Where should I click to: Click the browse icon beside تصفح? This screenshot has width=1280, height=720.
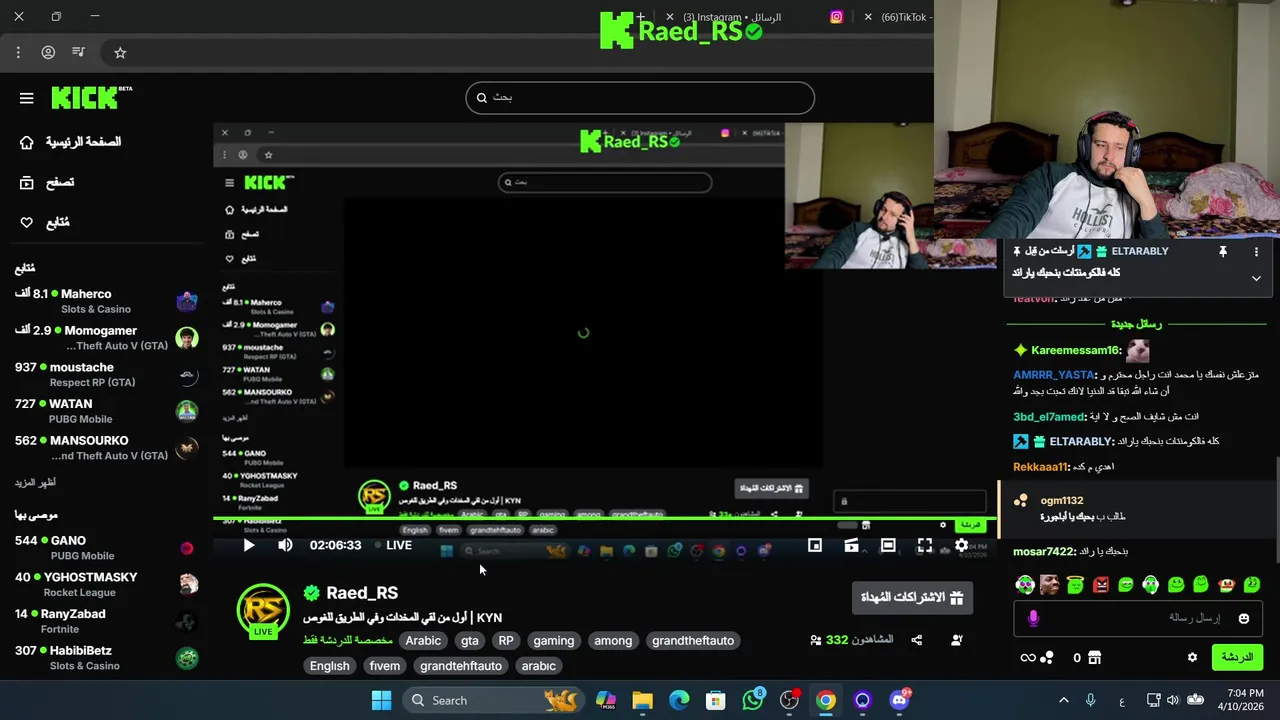pos(27,182)
